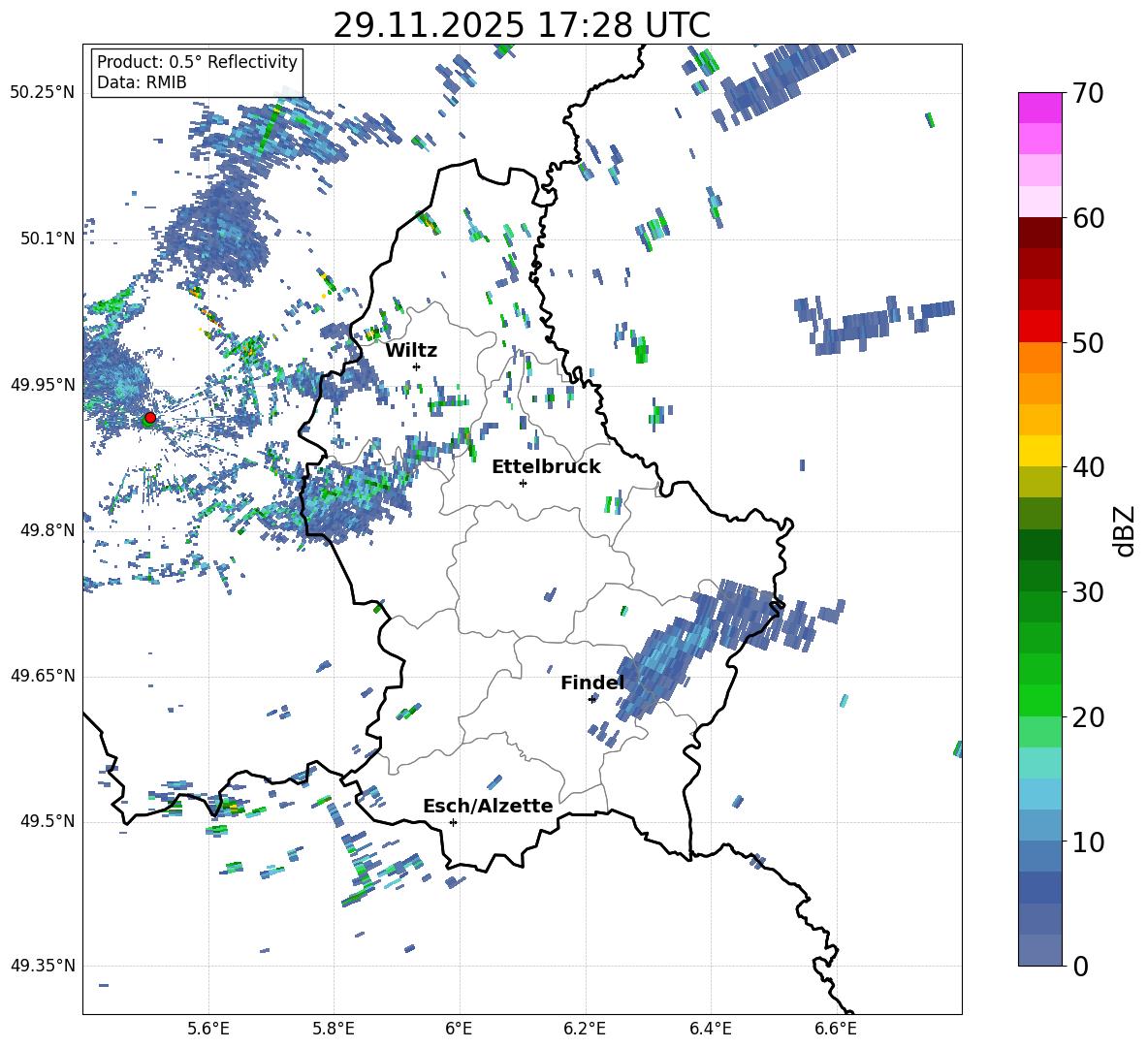Select the Ettelbruck city label
The width and height of the screenshot is (1148, 1048).
pos(546,467)
